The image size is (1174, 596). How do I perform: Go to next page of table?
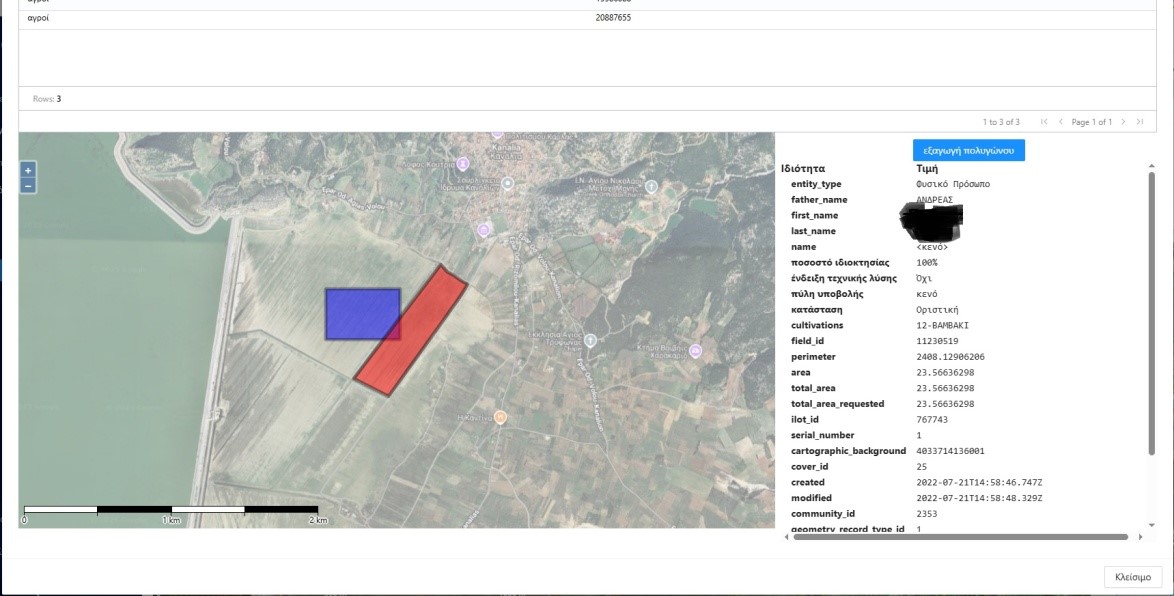pos(1123,122)
